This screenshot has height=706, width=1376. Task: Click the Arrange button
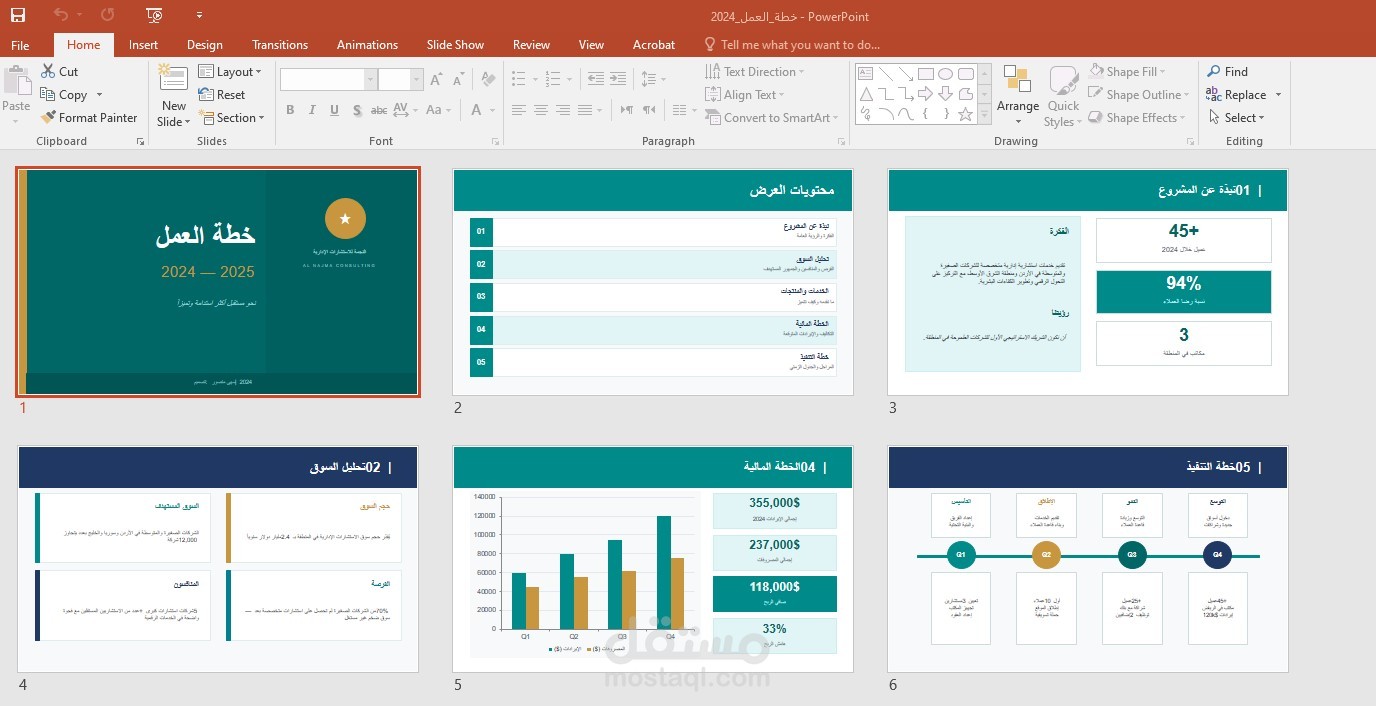[x=1017, y=95]
